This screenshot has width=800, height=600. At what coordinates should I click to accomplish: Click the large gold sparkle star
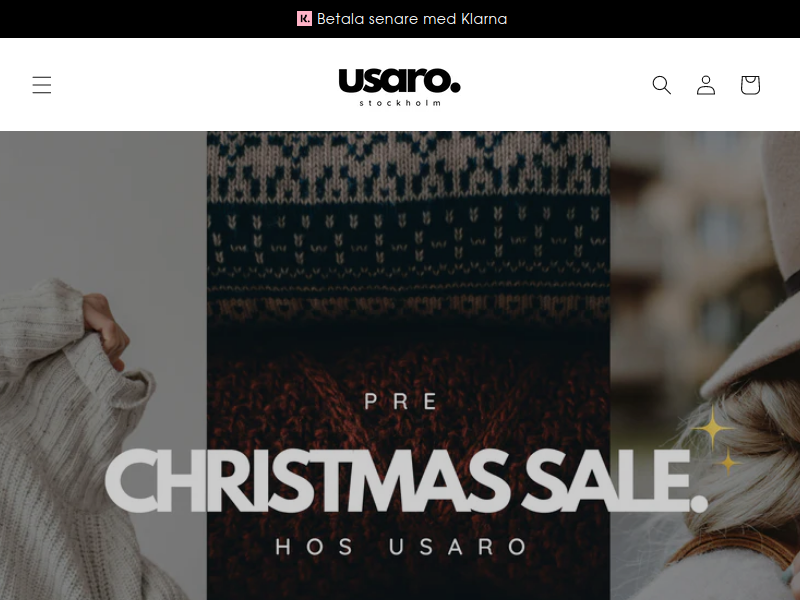pyautogui.click(x=713, y=428)
